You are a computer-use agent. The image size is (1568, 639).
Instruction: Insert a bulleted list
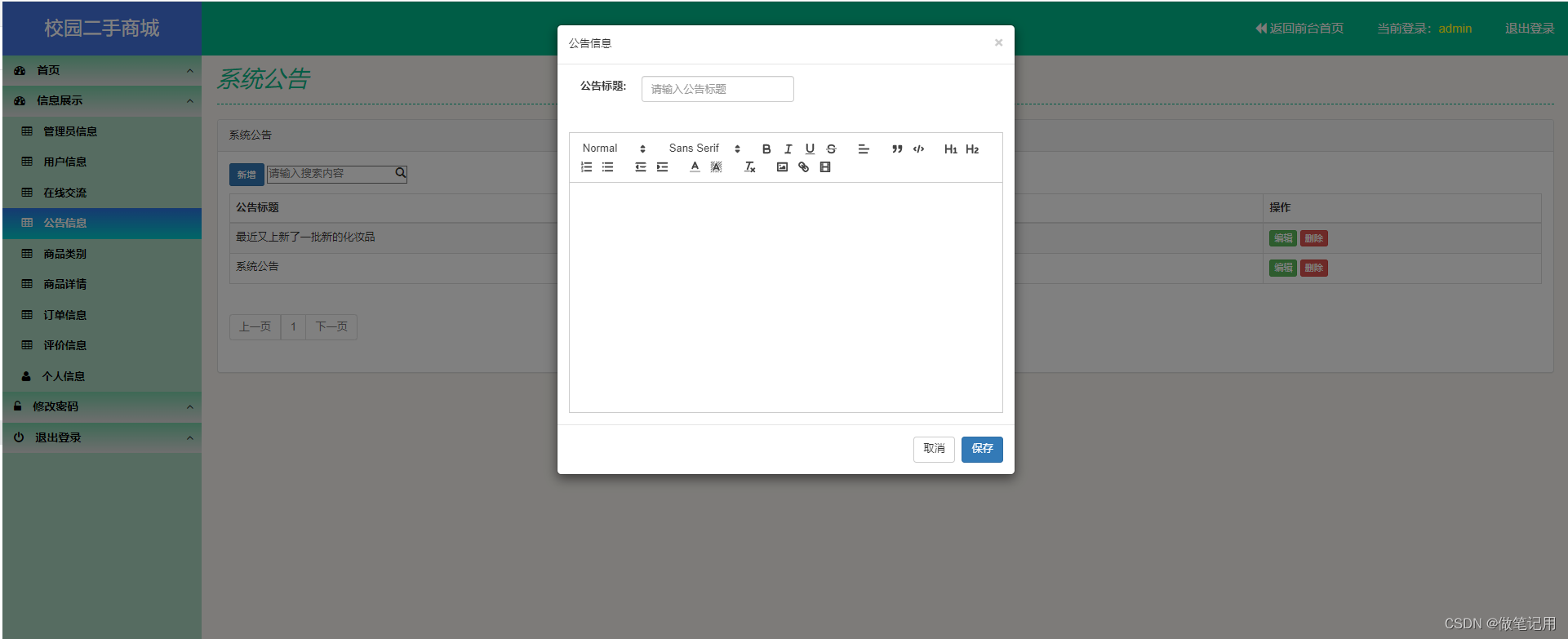(607, 166)
